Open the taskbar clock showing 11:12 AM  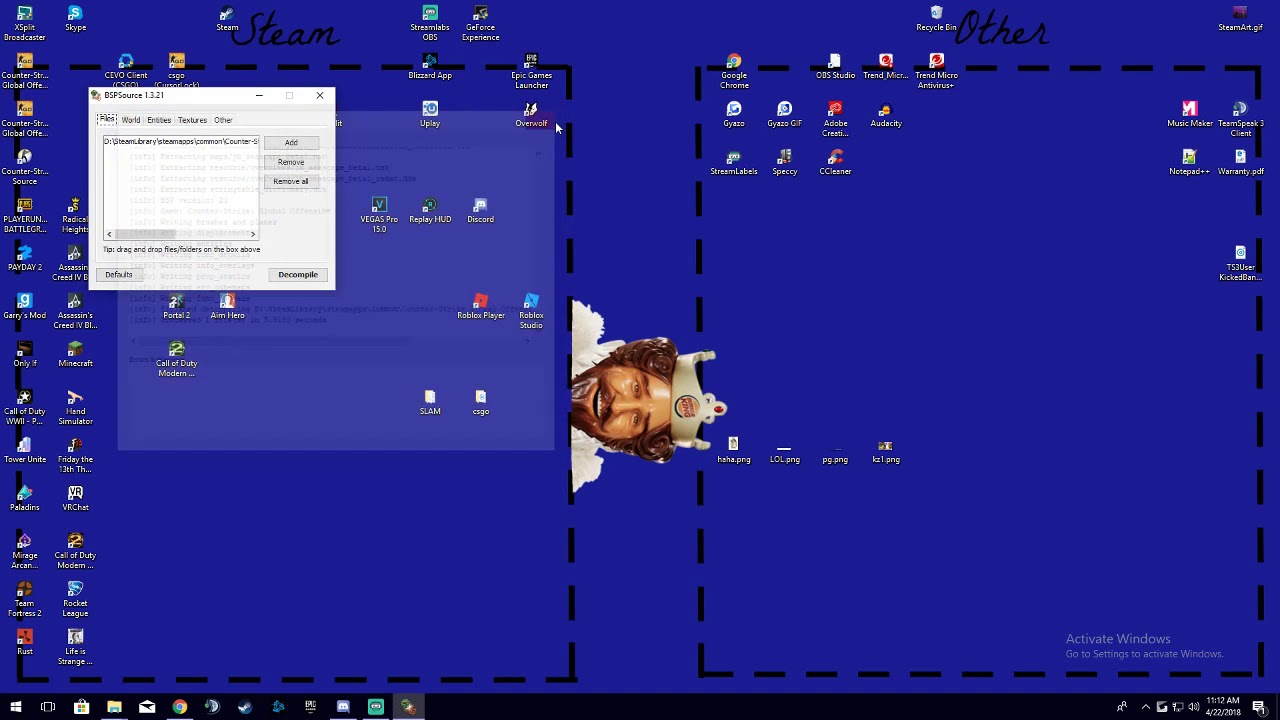[x=1222, y=707]
